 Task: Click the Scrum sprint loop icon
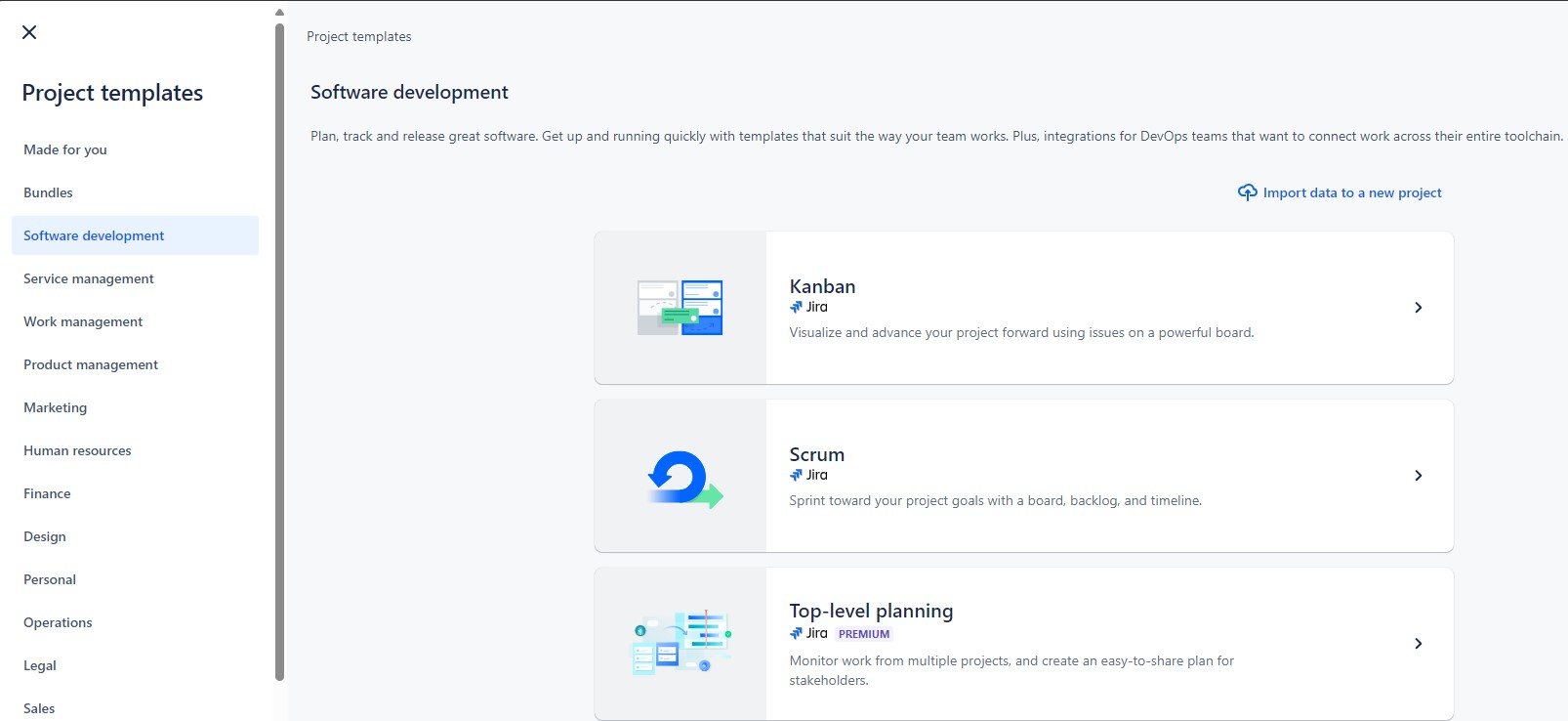tap(682, 478)
